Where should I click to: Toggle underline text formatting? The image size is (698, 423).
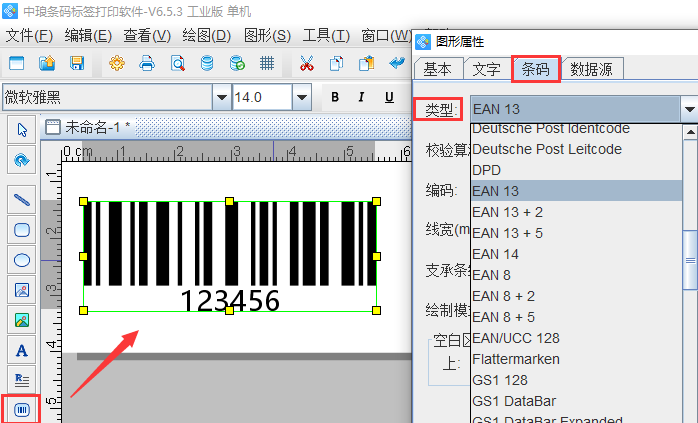click(x=388, y=97)
